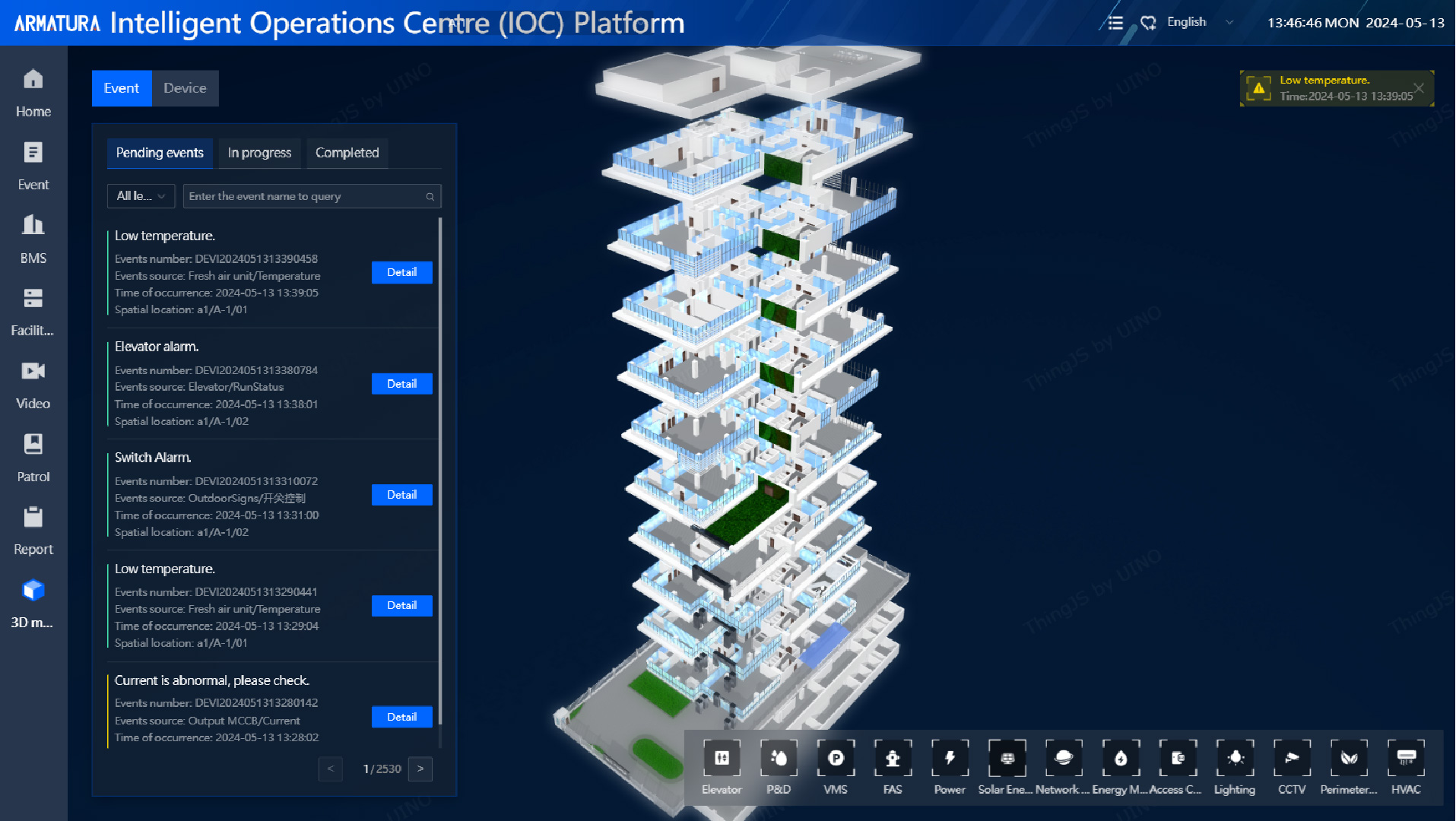Open the All levels filter dropdown

pyautogui.click(x=141, y=196)
